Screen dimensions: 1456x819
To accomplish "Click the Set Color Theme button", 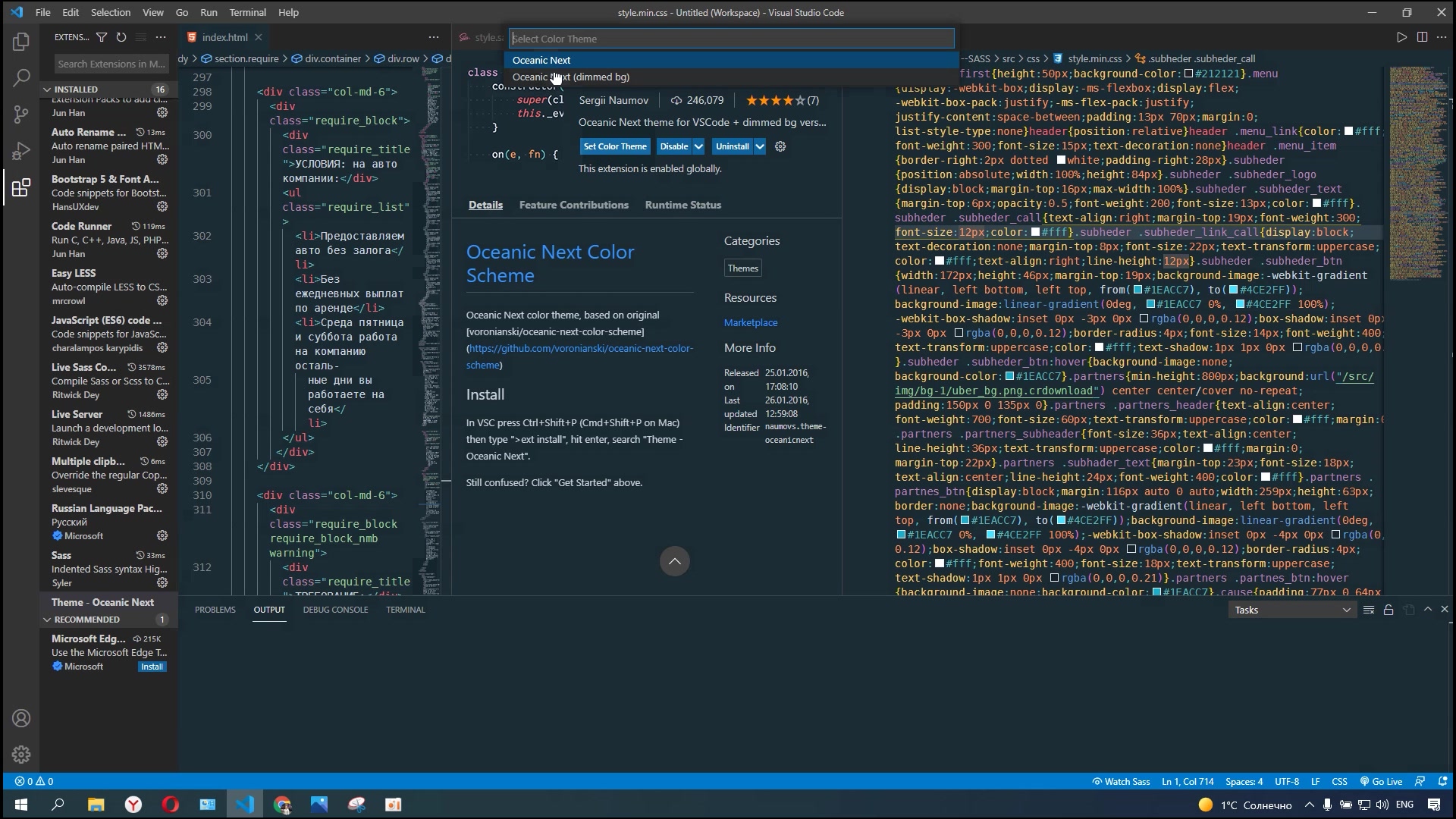I will point(615,146).
